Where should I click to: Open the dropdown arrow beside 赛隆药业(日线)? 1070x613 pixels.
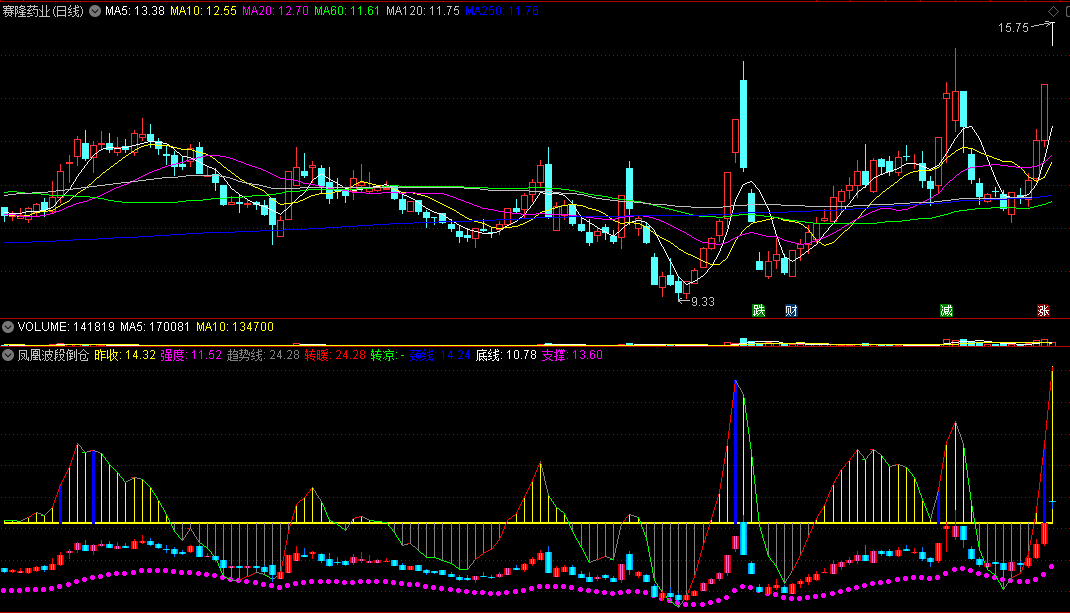pos(95,11)
